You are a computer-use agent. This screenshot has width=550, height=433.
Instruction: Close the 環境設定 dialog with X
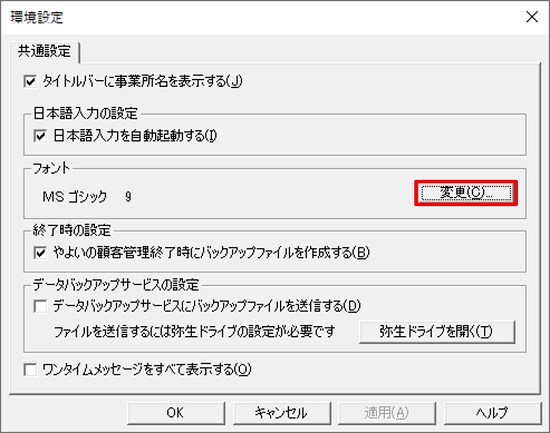(x=532, y=17)
